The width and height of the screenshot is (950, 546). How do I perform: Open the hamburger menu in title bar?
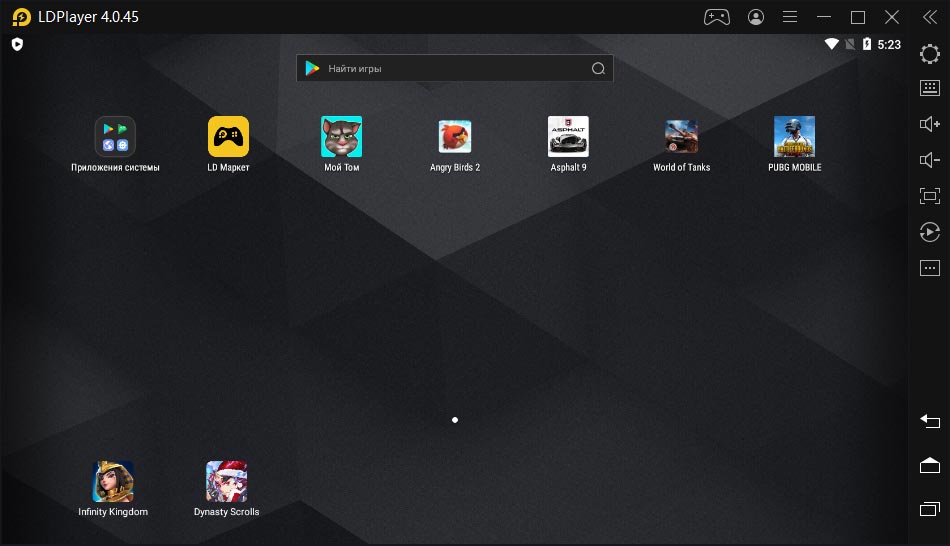[789, 17]
